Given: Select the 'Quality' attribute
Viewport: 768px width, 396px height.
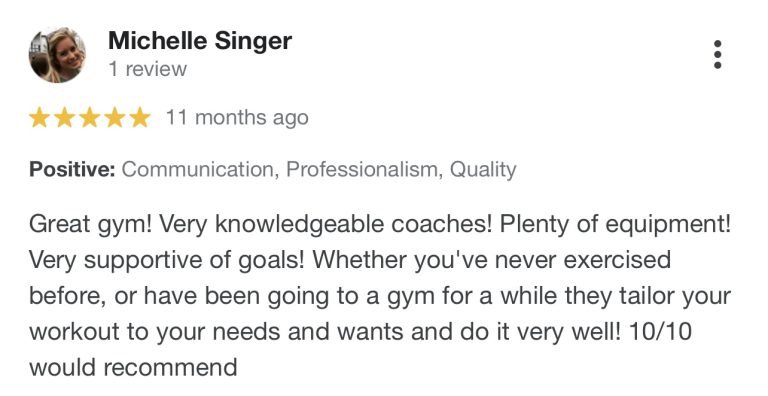Looking at the screenshot, I should (x=483, y=170).
